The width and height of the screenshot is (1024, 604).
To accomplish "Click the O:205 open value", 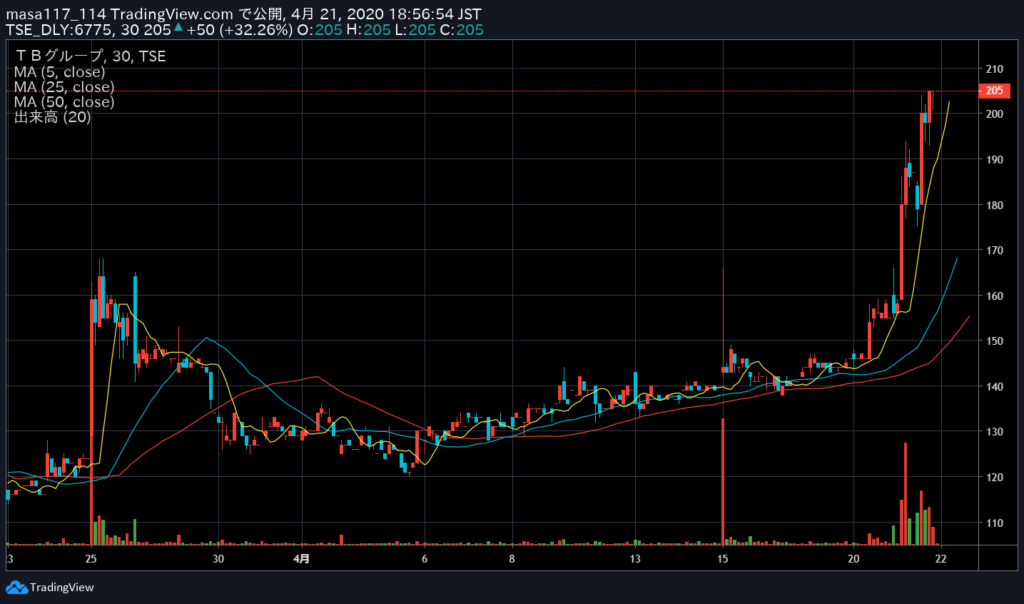I will point(320,30).
